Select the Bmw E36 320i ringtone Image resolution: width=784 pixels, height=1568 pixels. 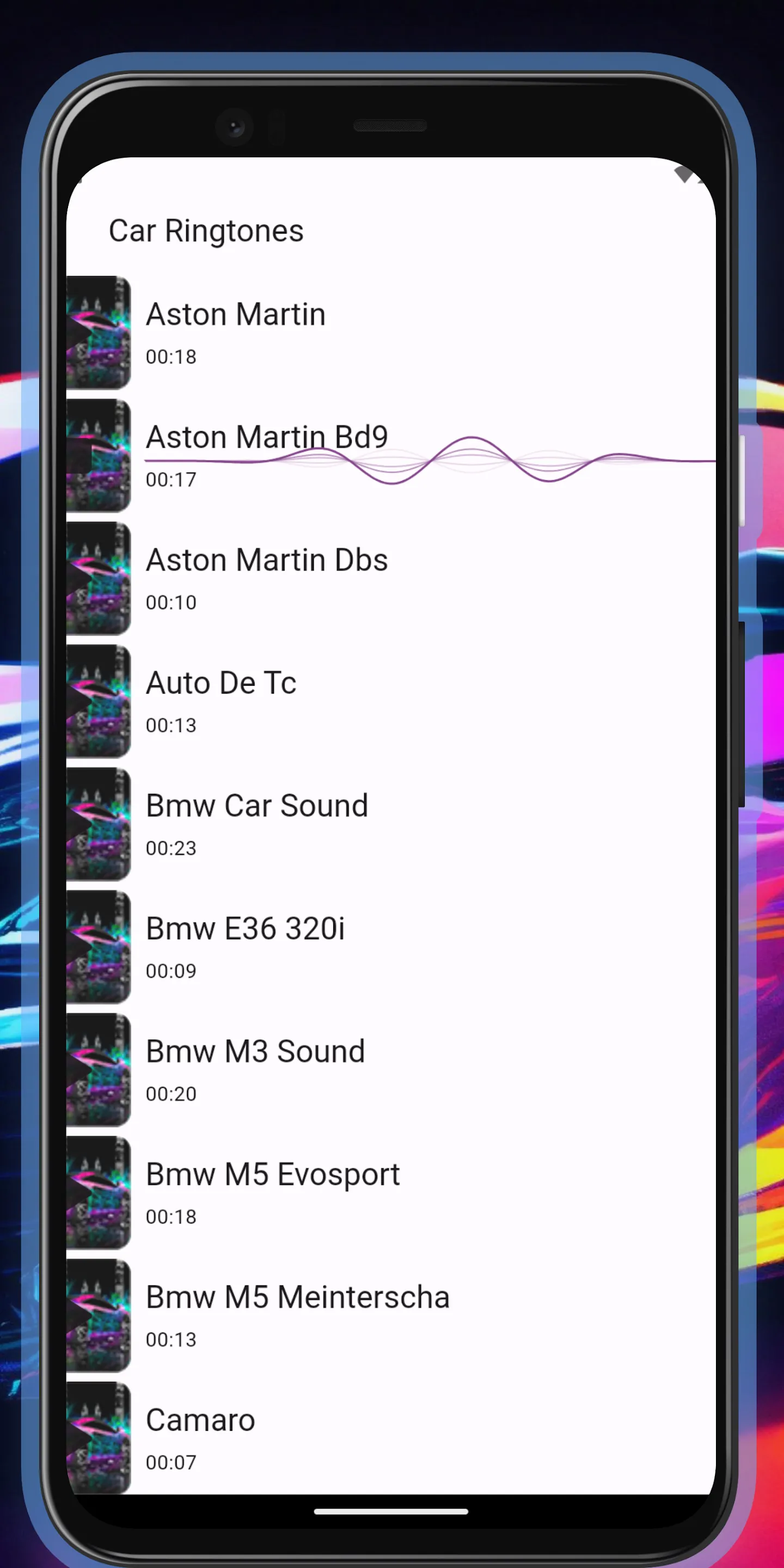coord(246,929)
